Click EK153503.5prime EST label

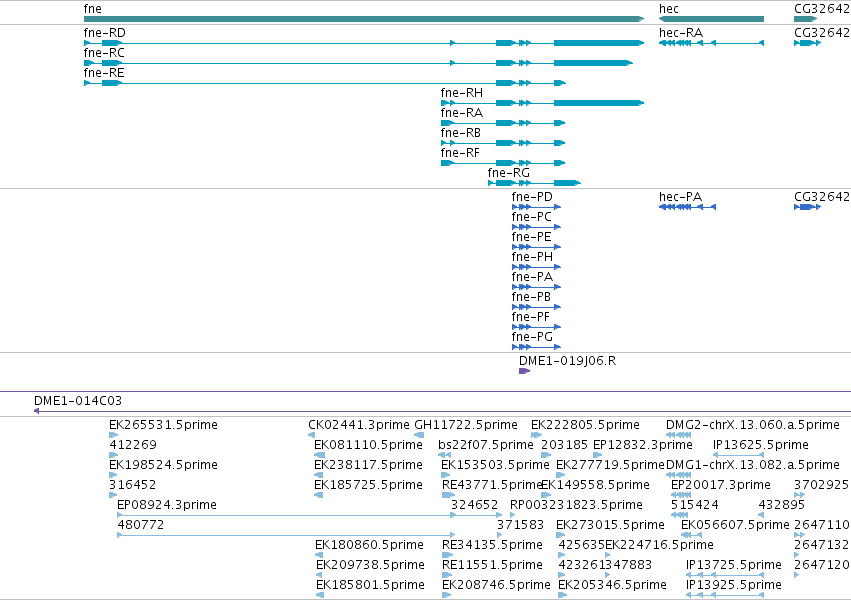point(496,465)
